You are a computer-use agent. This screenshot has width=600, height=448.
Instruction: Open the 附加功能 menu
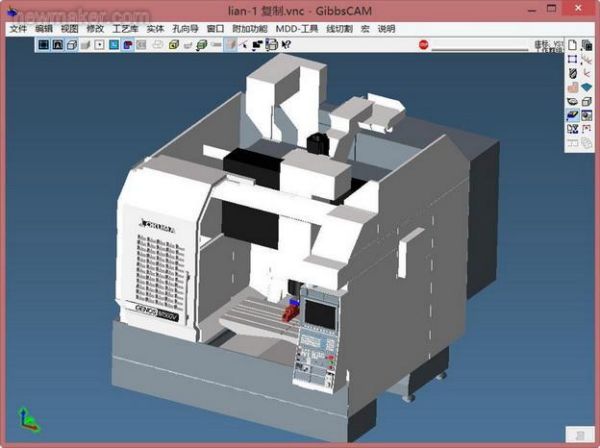pos(249,29)
